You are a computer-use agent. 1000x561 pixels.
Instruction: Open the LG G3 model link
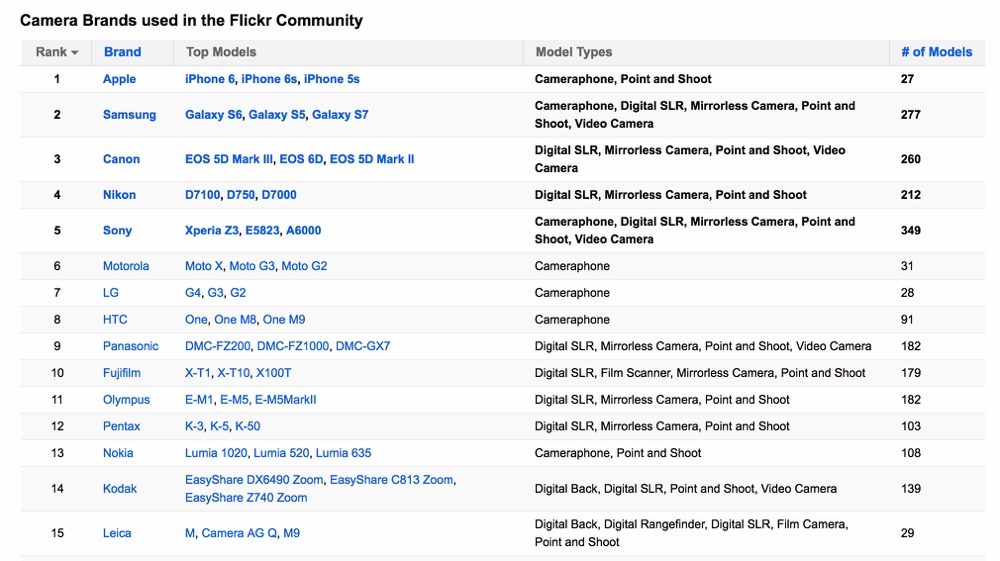click(x=216, y=293)
